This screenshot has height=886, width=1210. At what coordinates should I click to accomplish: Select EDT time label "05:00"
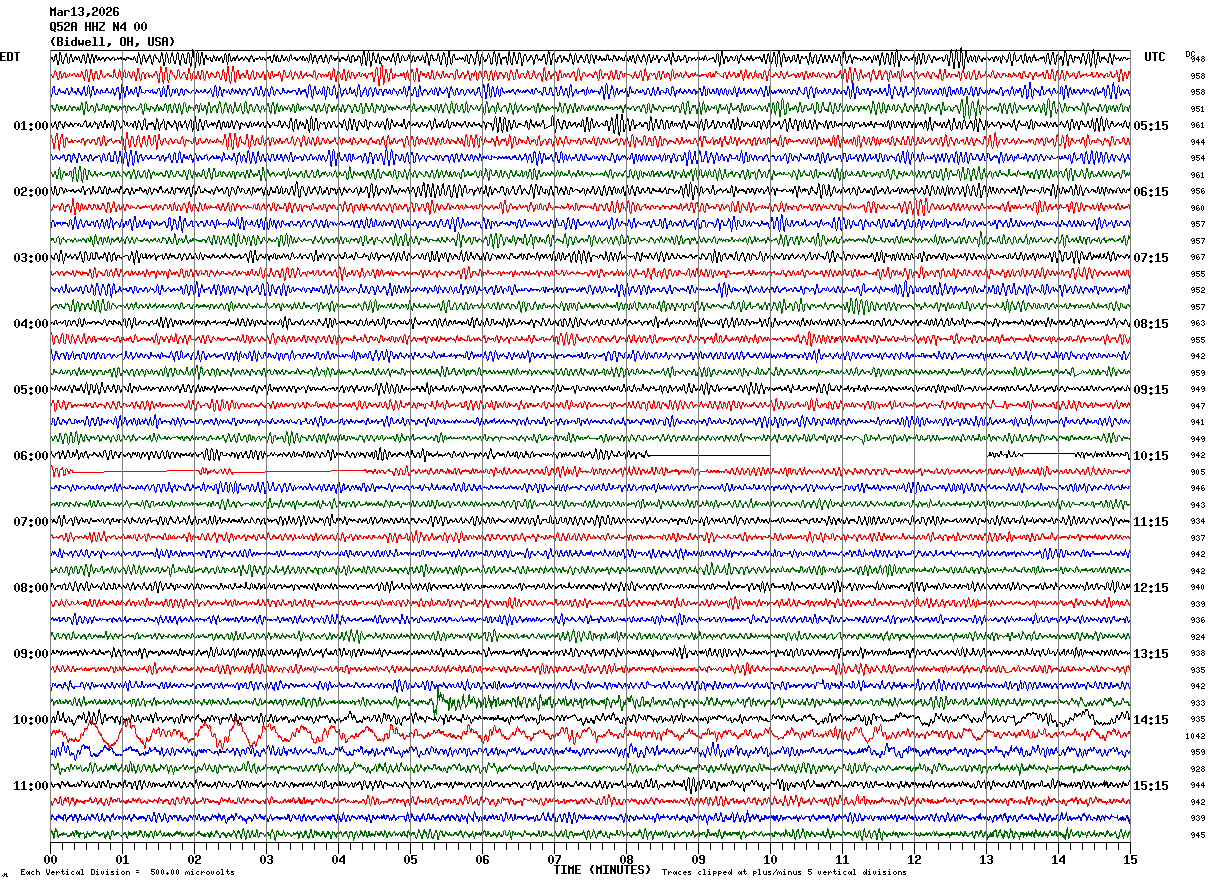31,390
